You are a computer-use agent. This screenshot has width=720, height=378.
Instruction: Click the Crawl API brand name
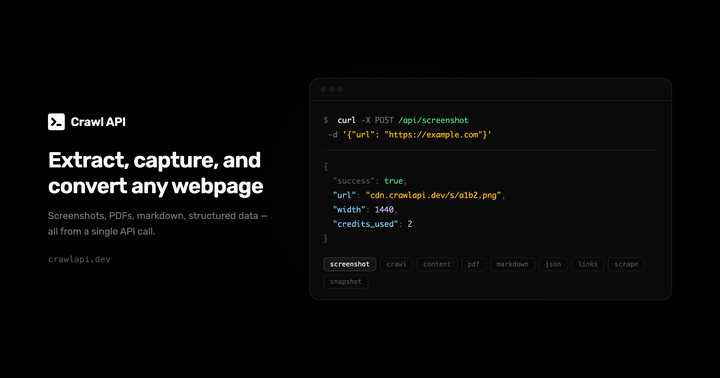pyautogui.click(x=98, y=122)
